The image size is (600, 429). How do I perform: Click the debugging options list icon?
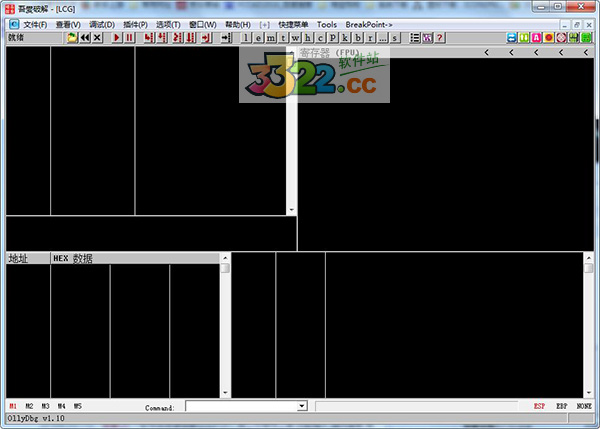[x=415, y=38]
